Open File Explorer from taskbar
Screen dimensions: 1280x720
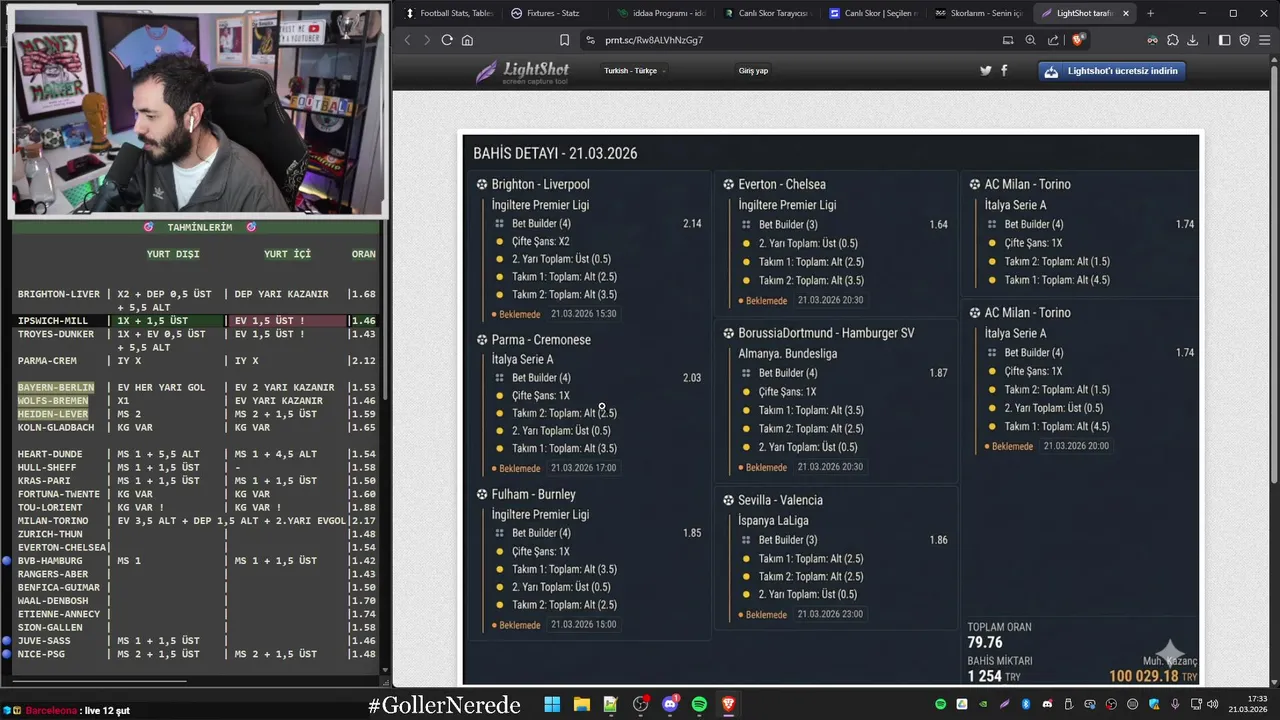581,704
